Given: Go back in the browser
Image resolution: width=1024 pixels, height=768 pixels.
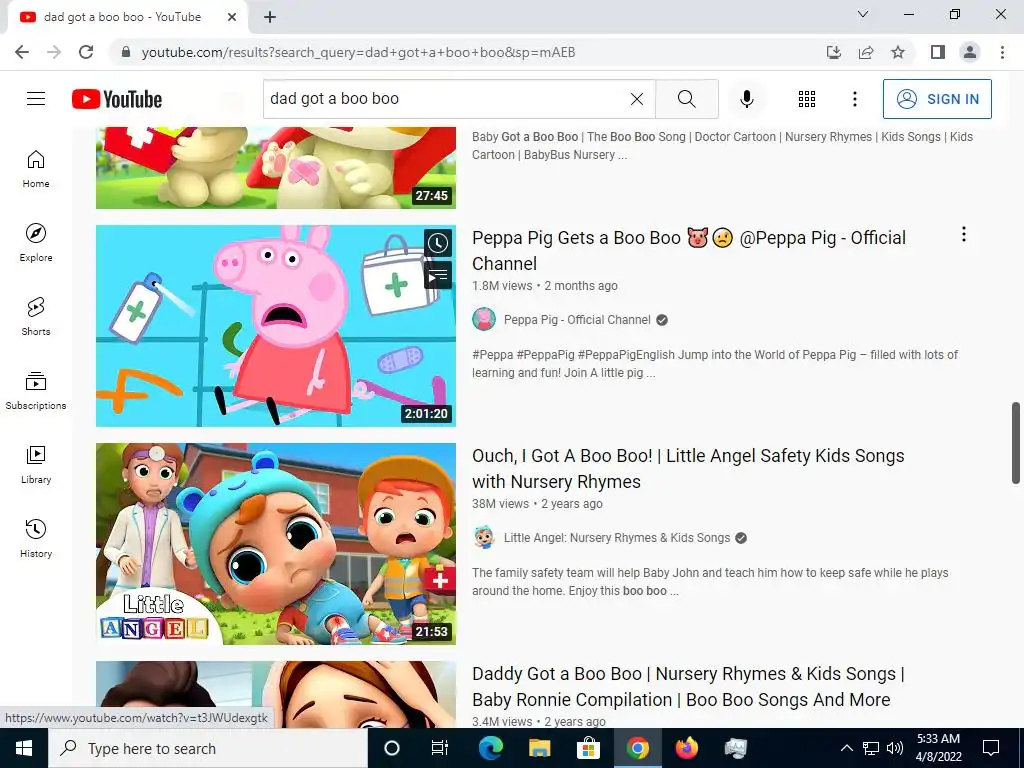Looking at the screenshot, I should point(22,52).
